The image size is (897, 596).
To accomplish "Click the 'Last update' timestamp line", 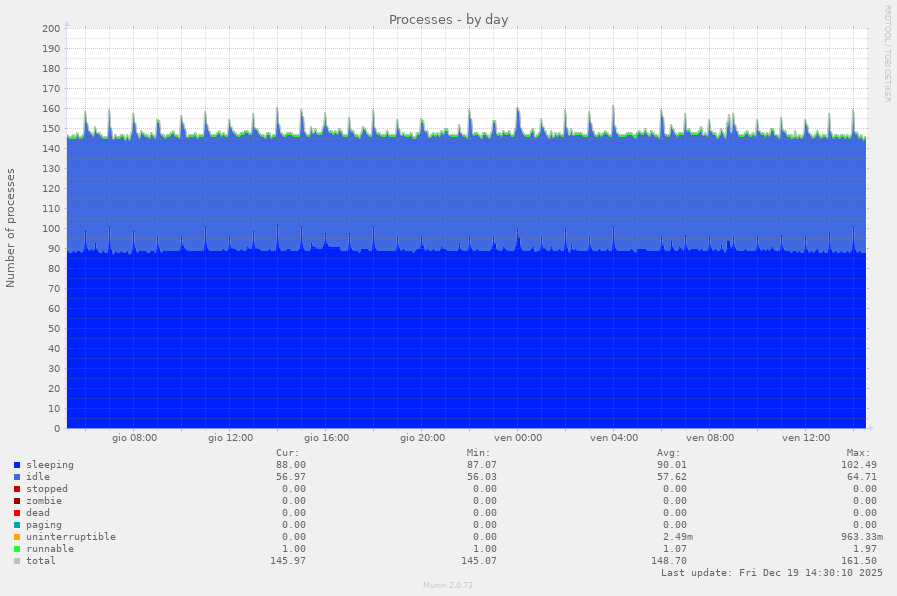I will pyautogui.click(x=769, y=573).
